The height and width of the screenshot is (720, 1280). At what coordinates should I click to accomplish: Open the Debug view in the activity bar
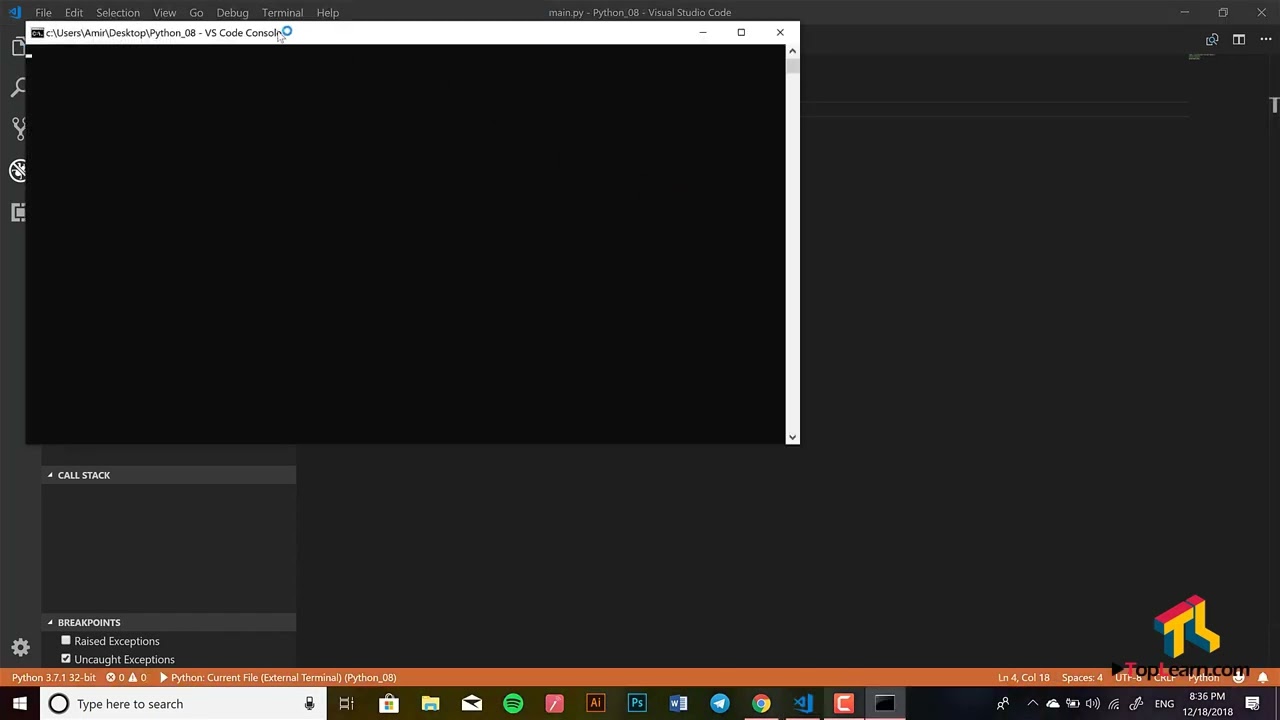(17, 170)
